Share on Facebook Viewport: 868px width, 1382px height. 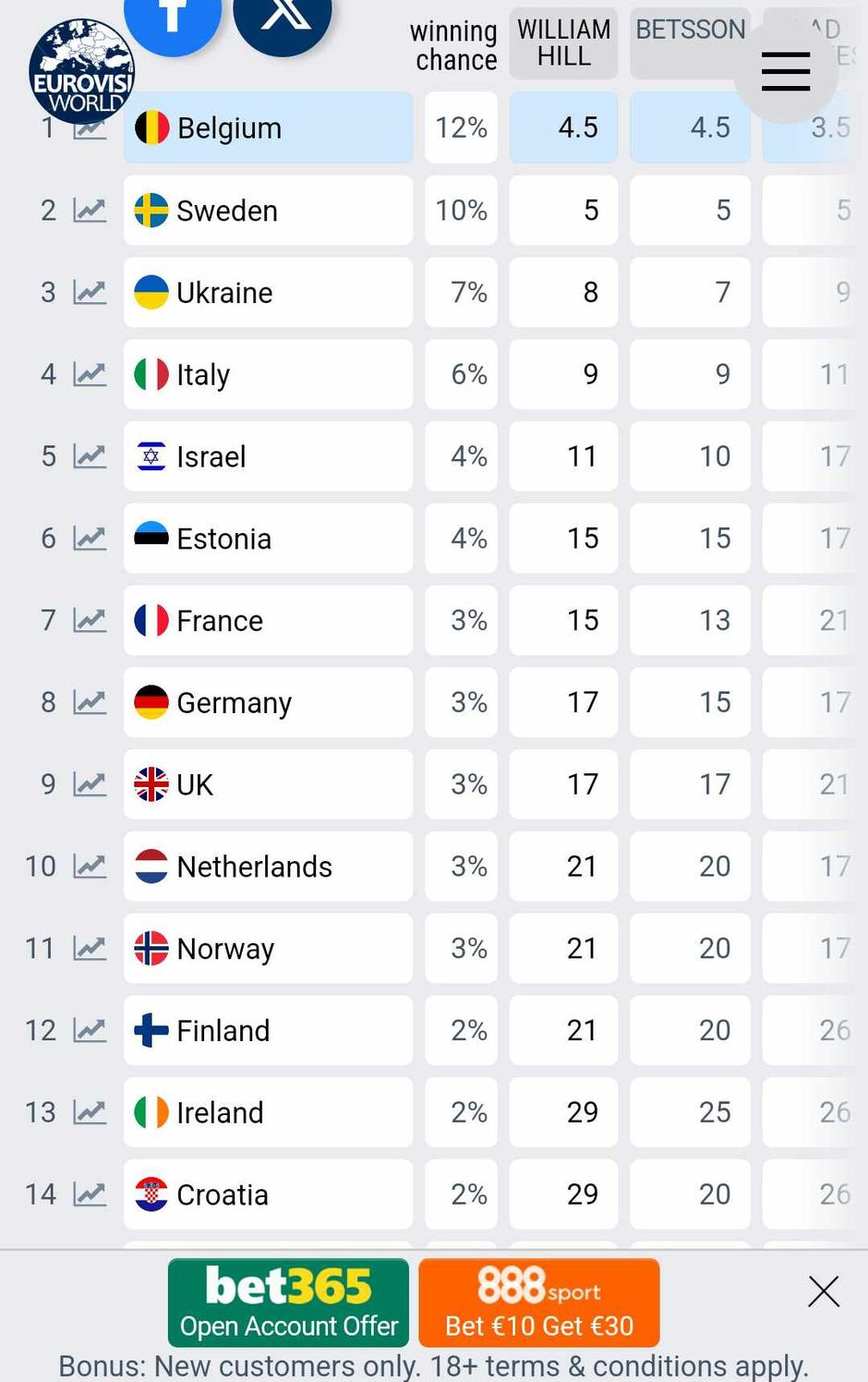172,18
